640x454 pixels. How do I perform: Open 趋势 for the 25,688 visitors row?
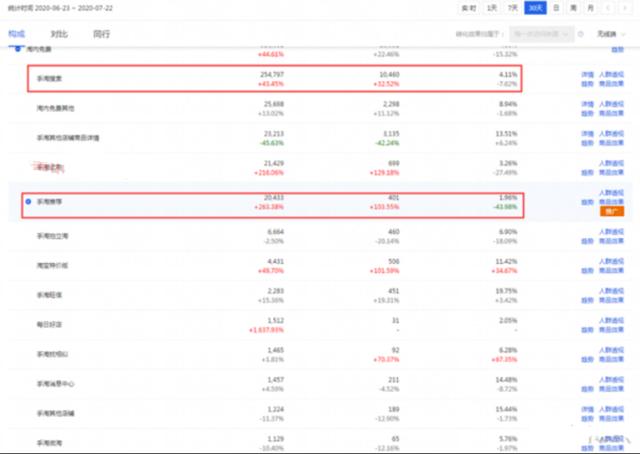(x=587, y=113)
